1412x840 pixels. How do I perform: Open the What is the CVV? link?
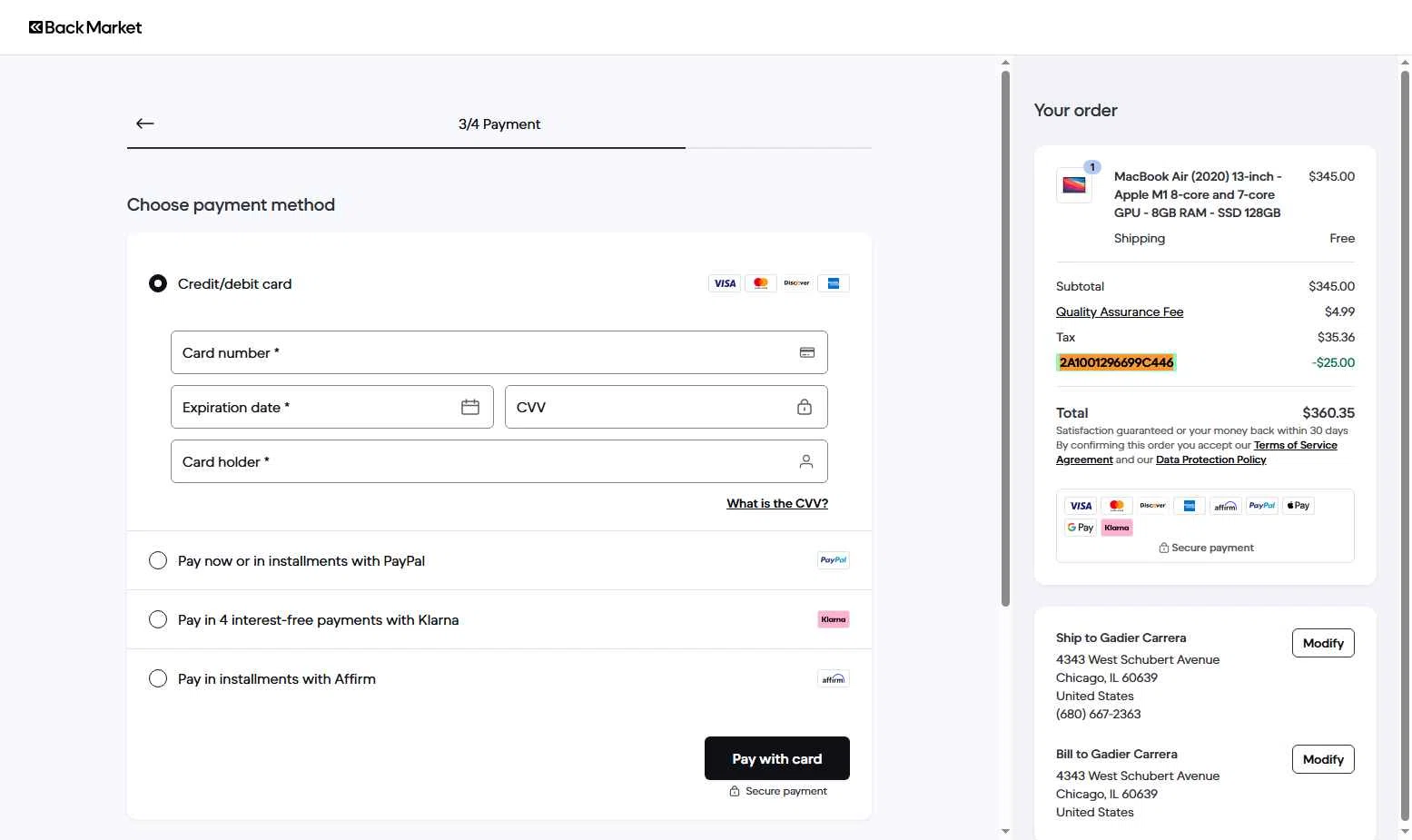[777, 503]
